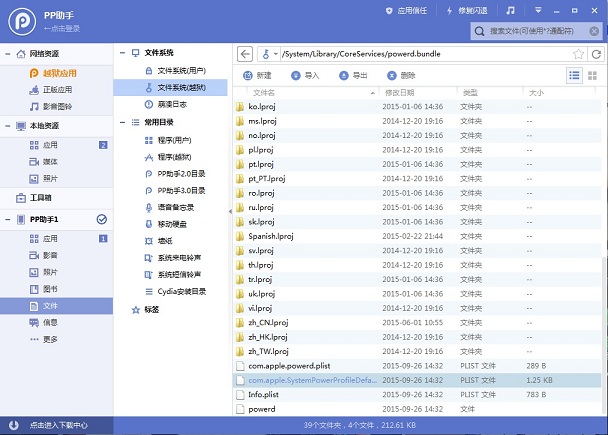
Task: Click the back arrow navigation button
Action: point(245,53)
